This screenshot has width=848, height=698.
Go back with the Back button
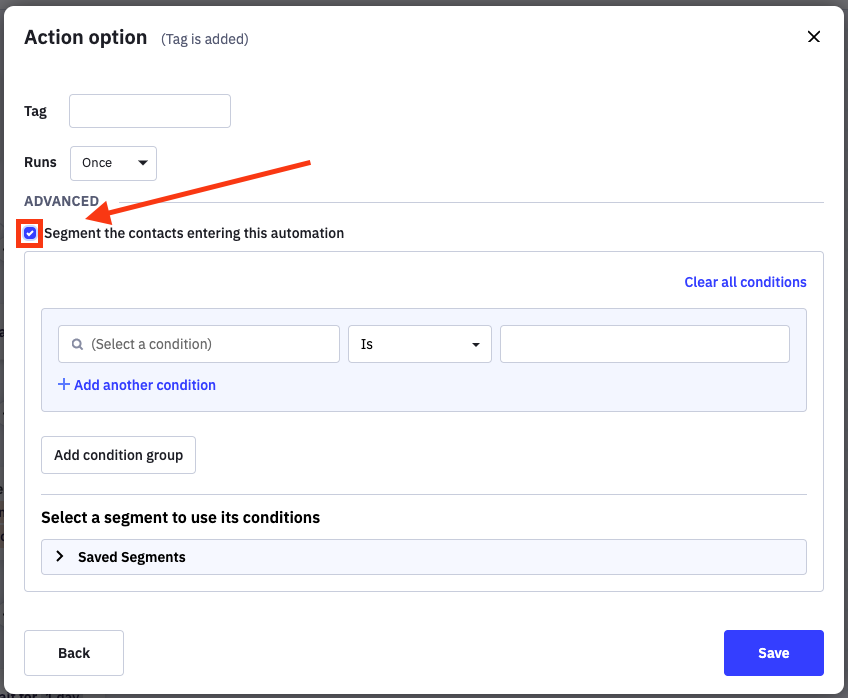click(74, 653)
